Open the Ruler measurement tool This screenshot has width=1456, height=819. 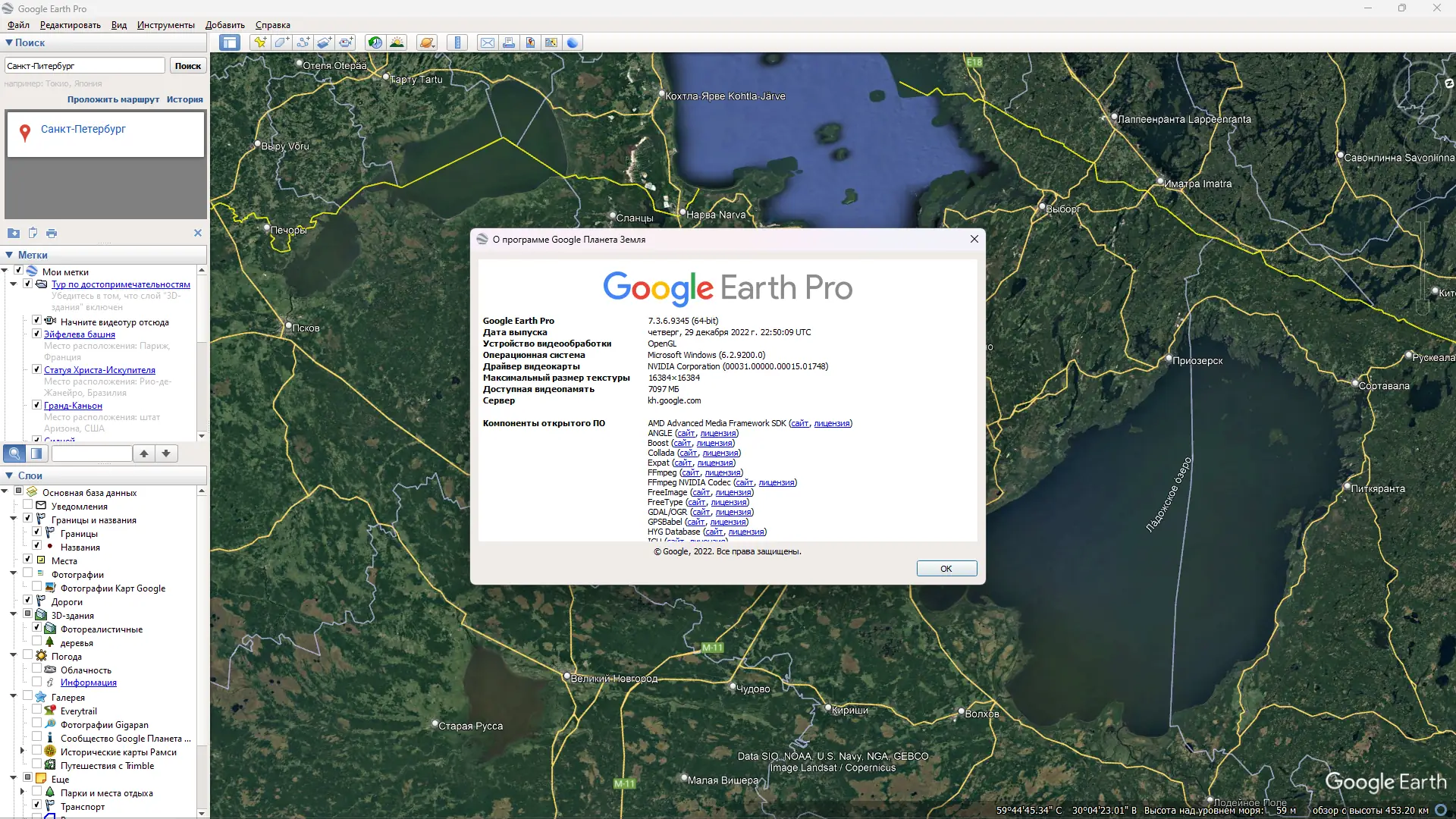[x=457, y=42]
